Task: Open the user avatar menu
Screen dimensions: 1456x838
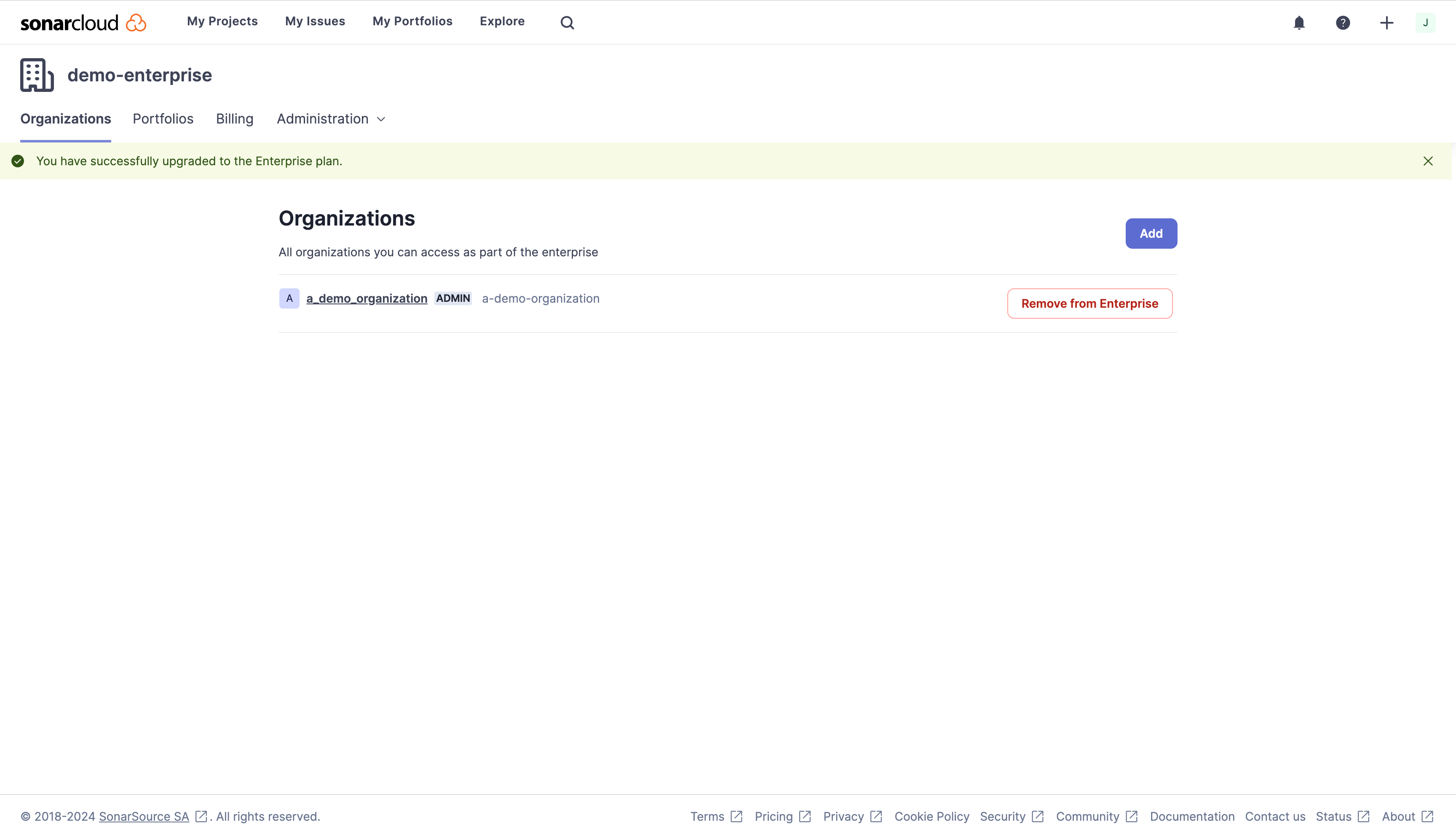Action: [x=1426, y=22]
